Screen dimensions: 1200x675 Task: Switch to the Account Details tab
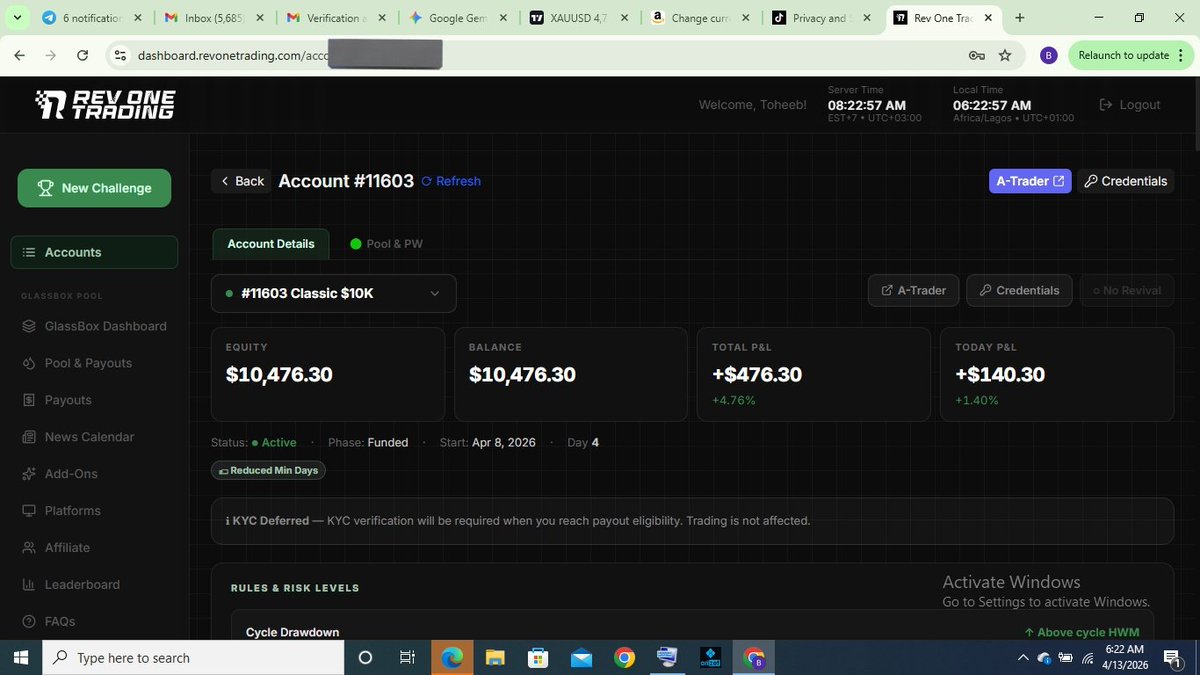click(x=271, y=244)
